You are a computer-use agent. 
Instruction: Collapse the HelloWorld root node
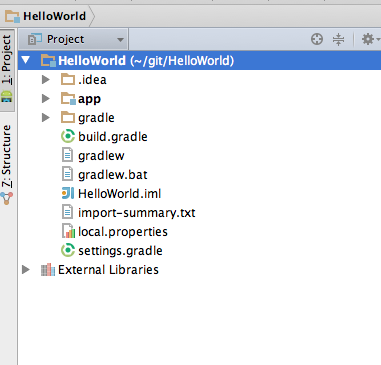26,60
